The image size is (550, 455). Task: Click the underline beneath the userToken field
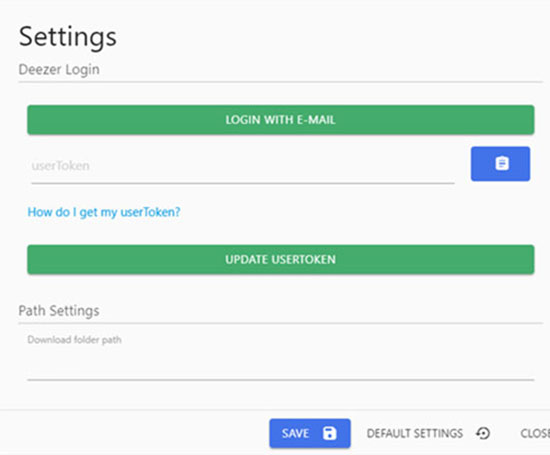coord(243,183)
